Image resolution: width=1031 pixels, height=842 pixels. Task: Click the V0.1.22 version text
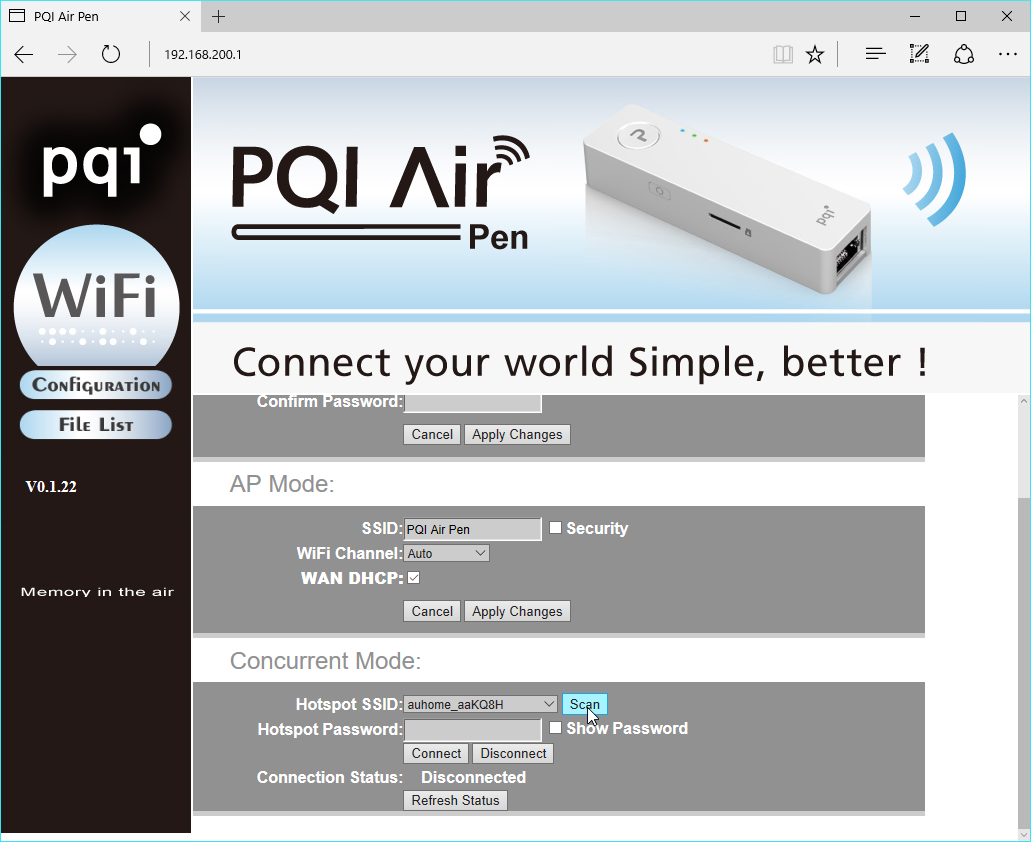pos(51,486)
